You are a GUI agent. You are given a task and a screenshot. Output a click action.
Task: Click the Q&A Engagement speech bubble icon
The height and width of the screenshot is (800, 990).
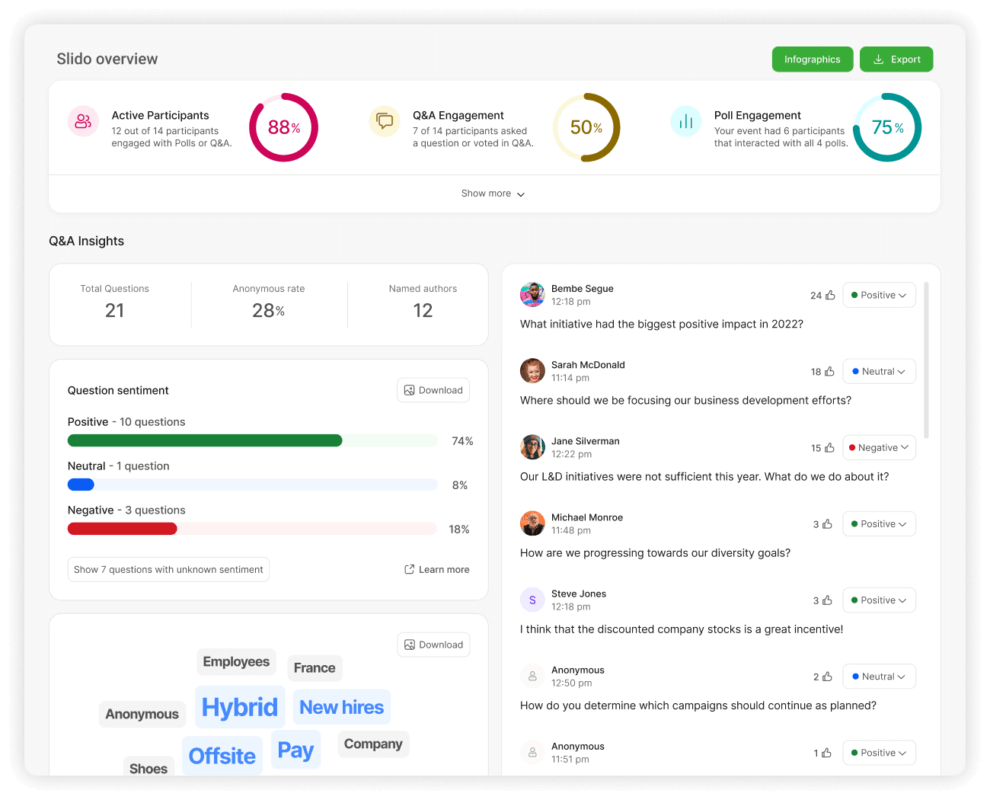(x=385, y=121)
